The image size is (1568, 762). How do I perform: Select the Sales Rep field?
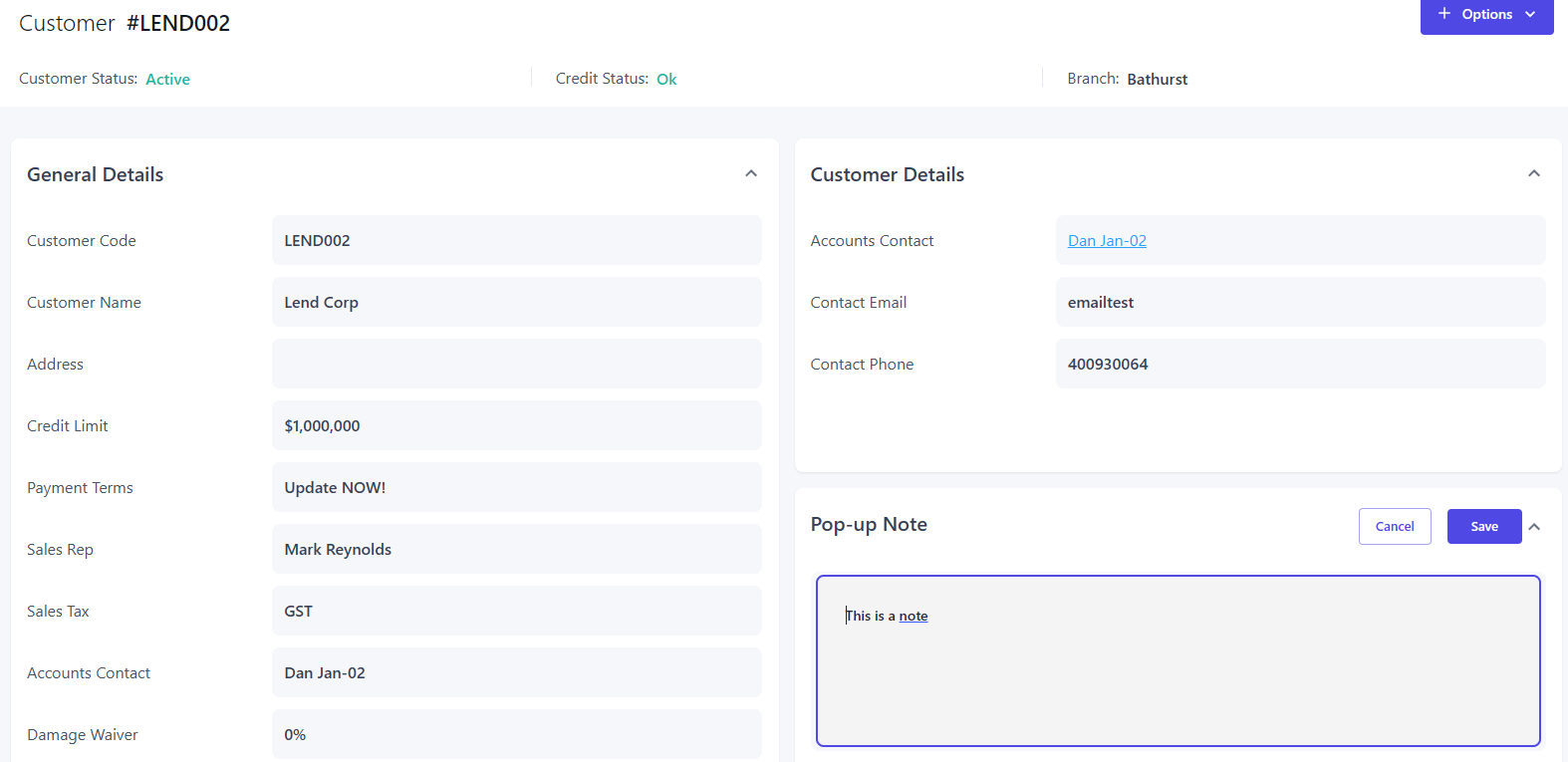tap(516, 550)
